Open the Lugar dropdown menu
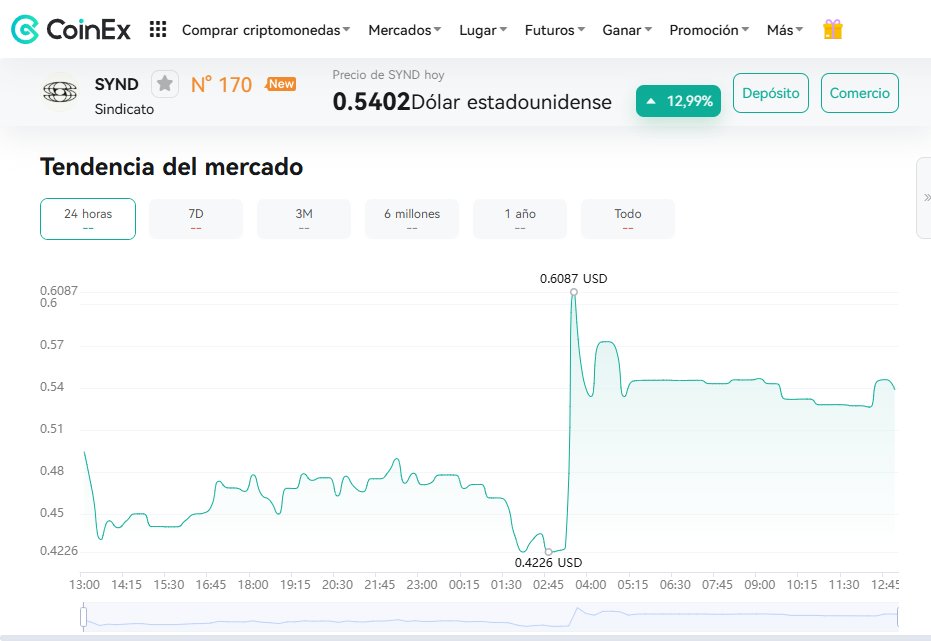Image resolution: width=931 pixels, height=641 pixels. point(483,30)
